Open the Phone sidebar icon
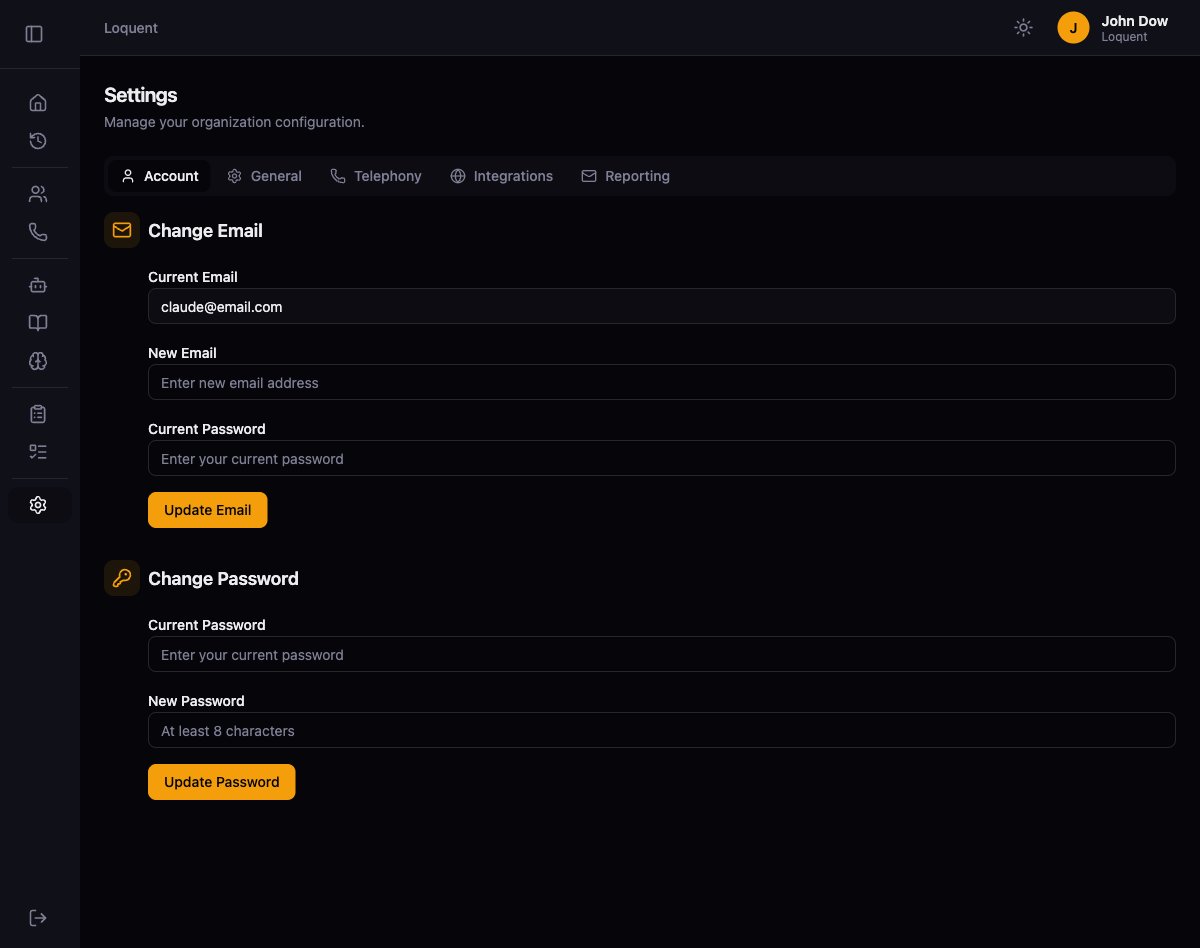The width and height of the screenshot is (1200, 948). click(x=38, y=231)
